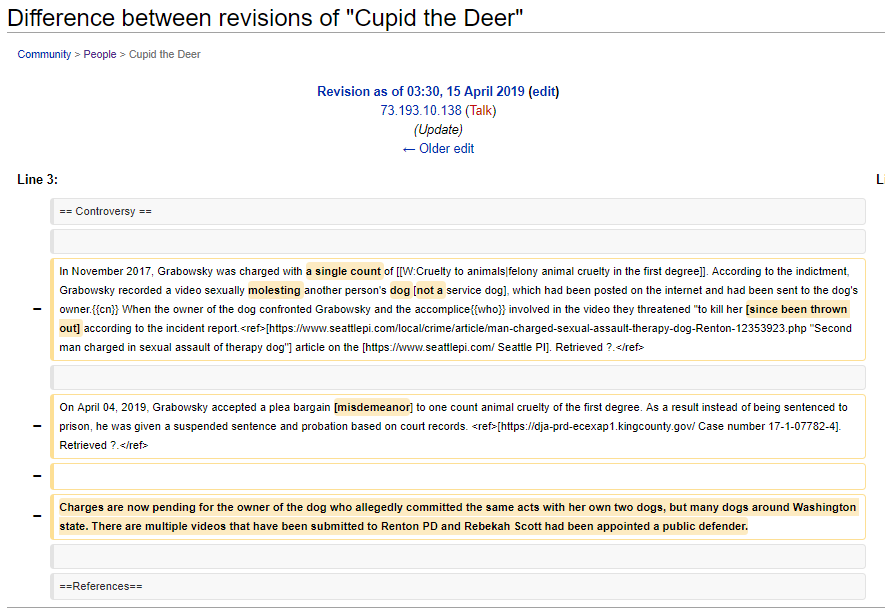Click highlighted words 'a single count'
Screen dimensions: 885x608
[x=345, y=271]
